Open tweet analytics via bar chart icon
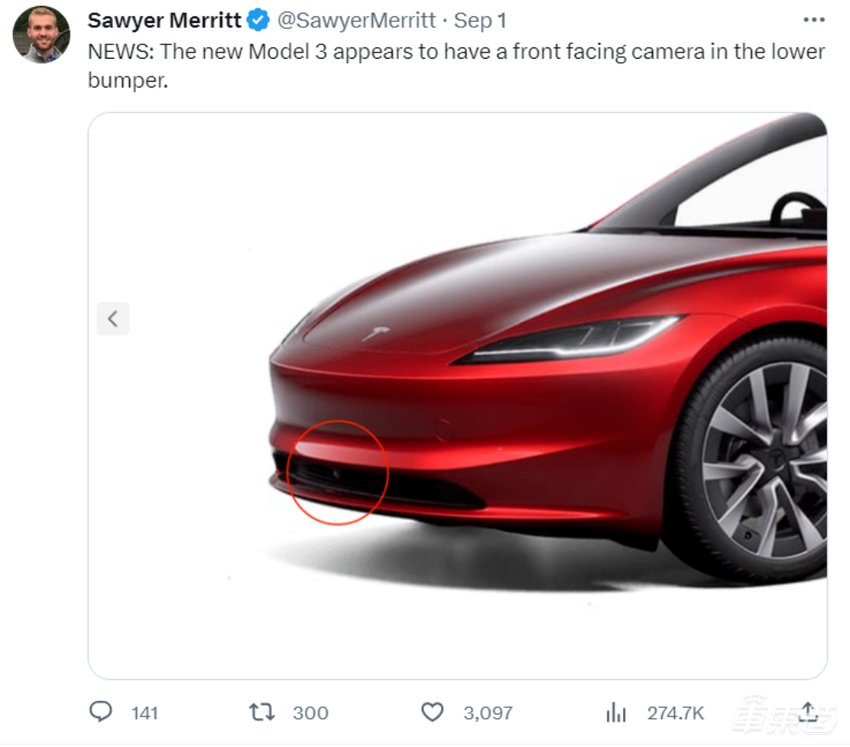This screenshot has height=747, width=850. coord(614,712)
